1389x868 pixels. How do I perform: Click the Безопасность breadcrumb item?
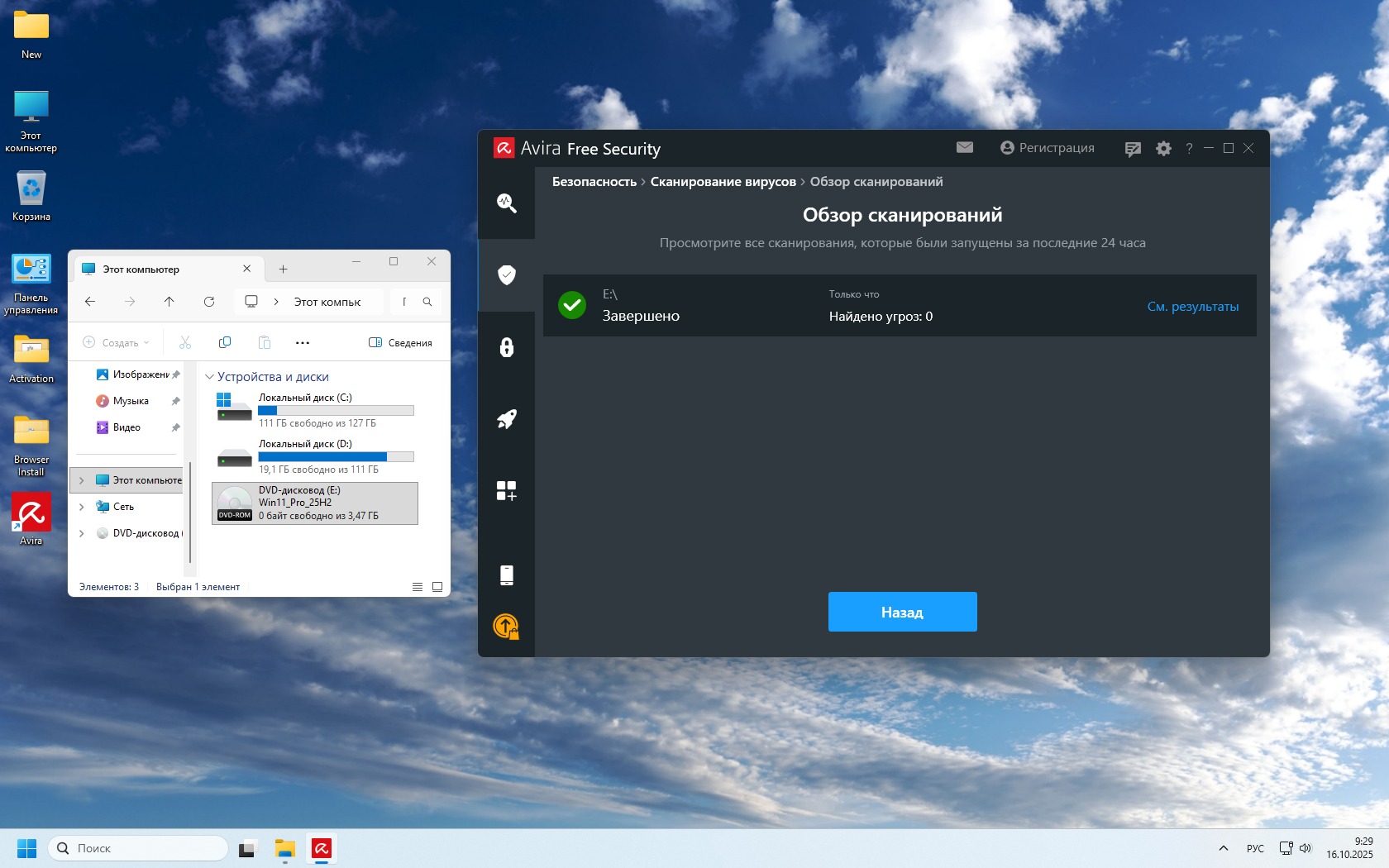point(594,182)
